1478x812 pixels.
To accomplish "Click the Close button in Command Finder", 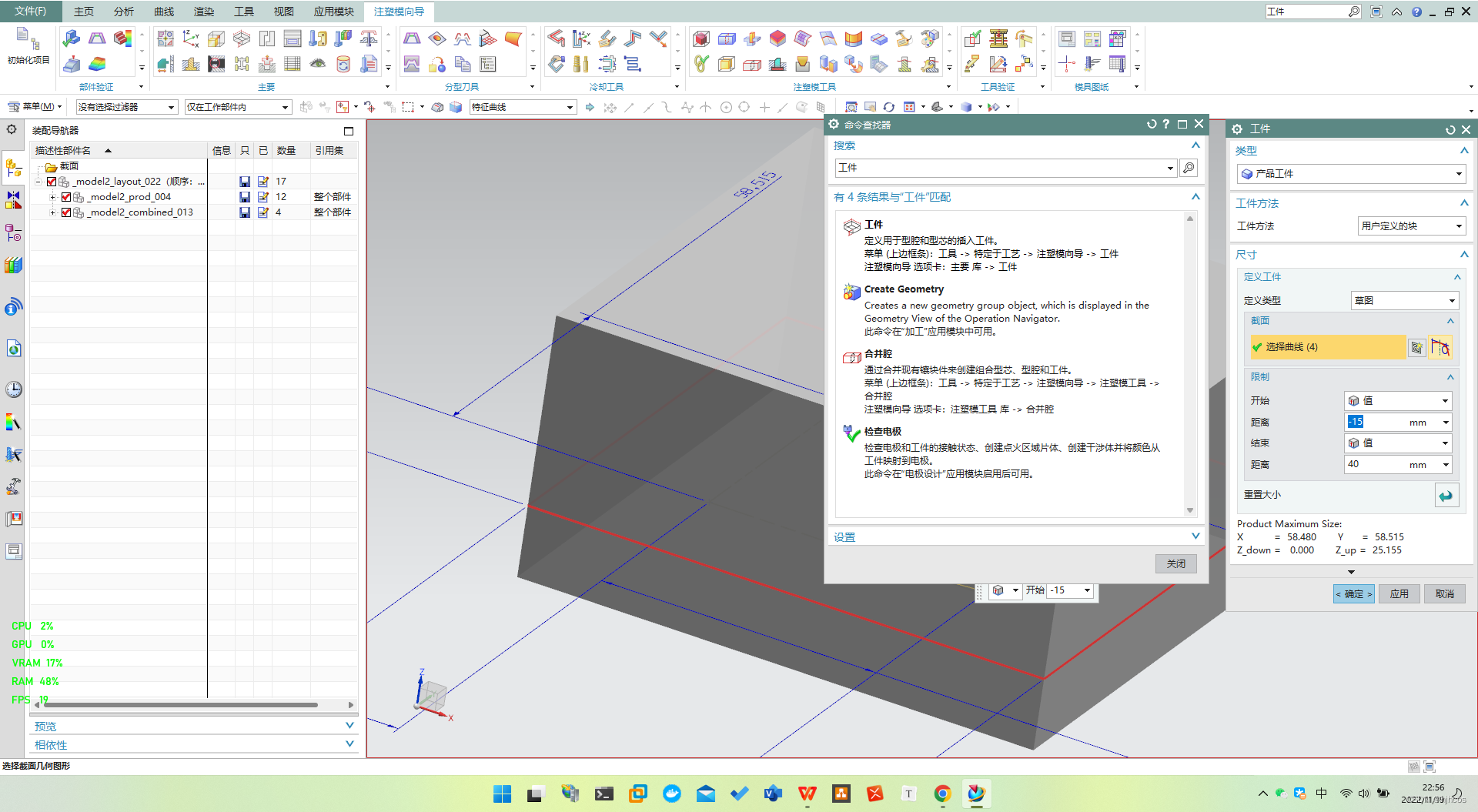I will (1175, 564).
